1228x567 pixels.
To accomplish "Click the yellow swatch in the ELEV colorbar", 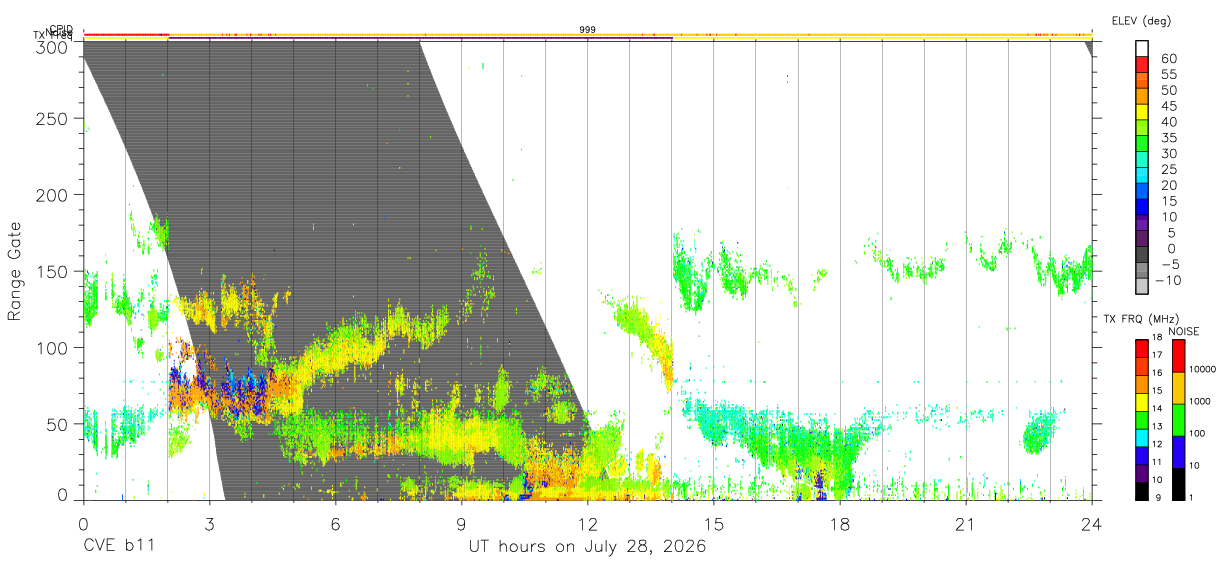I will coord(1143,112).
